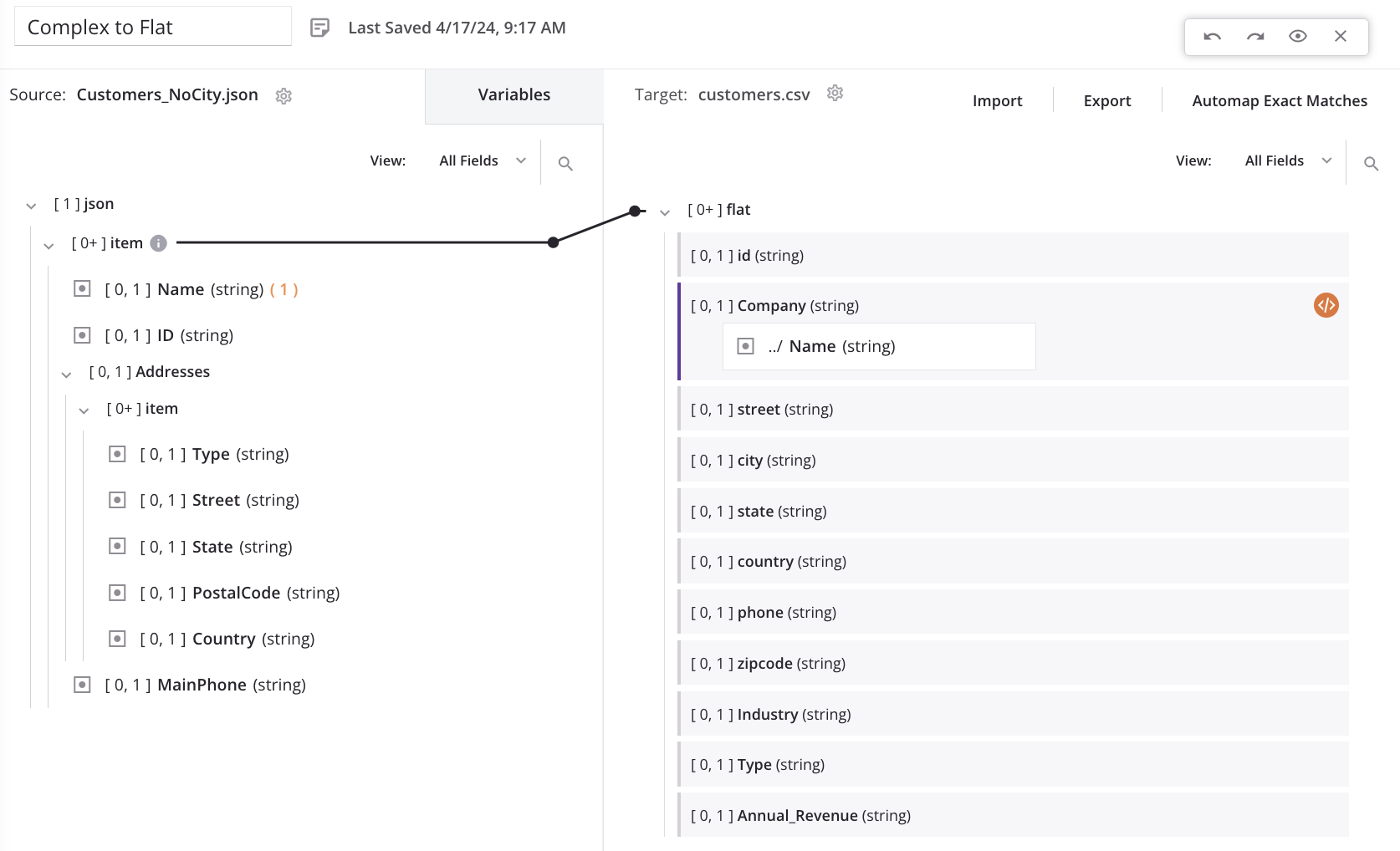Click the undo arrow icon

(1212, 36)
